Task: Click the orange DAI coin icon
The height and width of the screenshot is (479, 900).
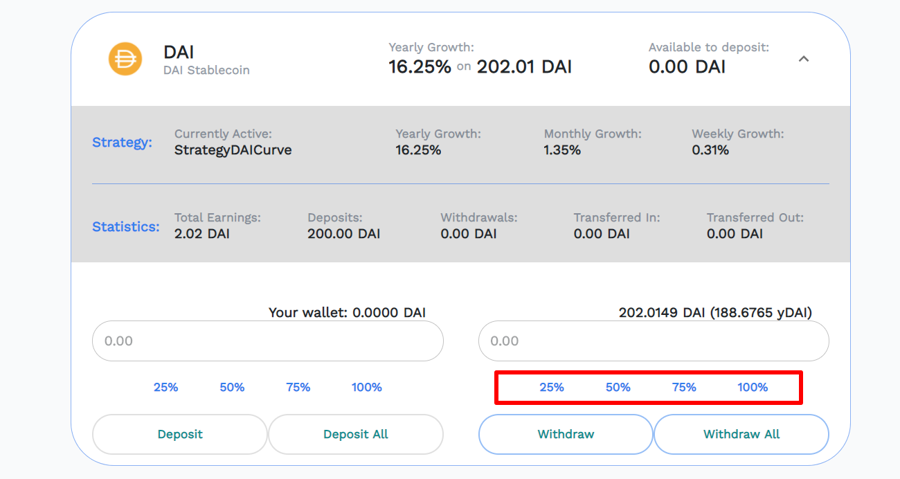Action: click(125, 59)
